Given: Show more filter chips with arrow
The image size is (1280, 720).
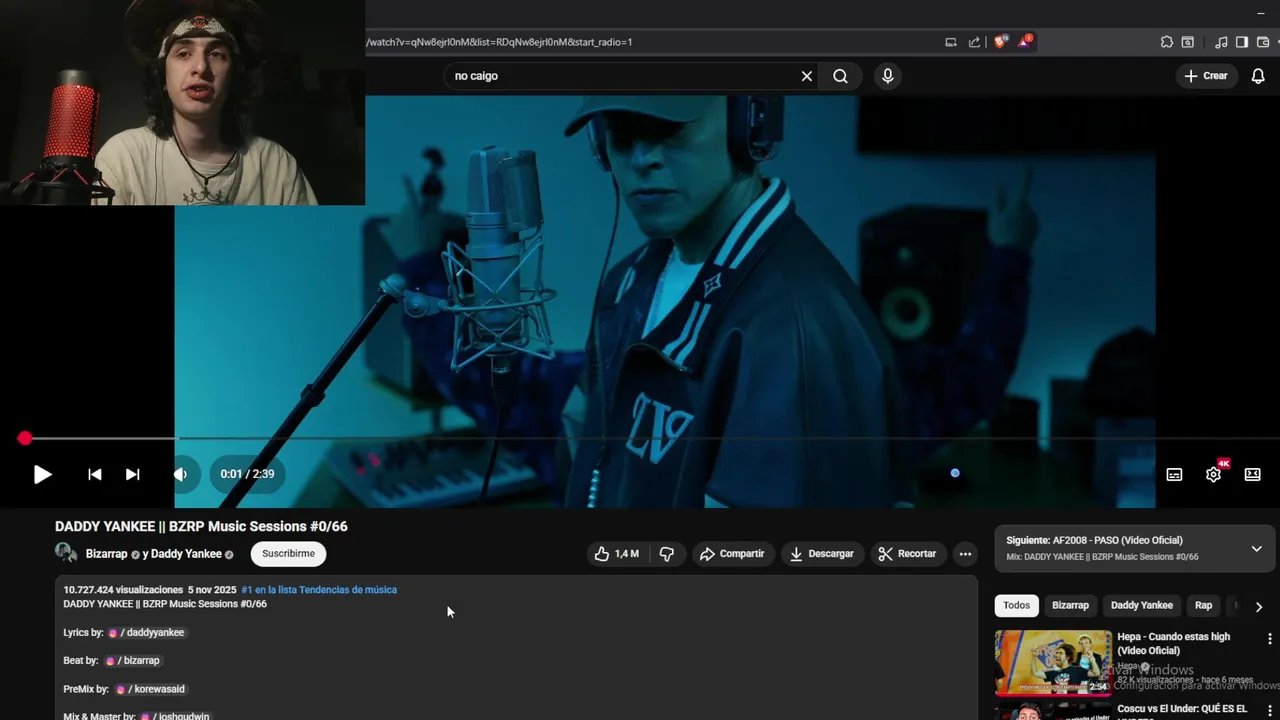Looking at the screenshot, I should point(1258,606).
